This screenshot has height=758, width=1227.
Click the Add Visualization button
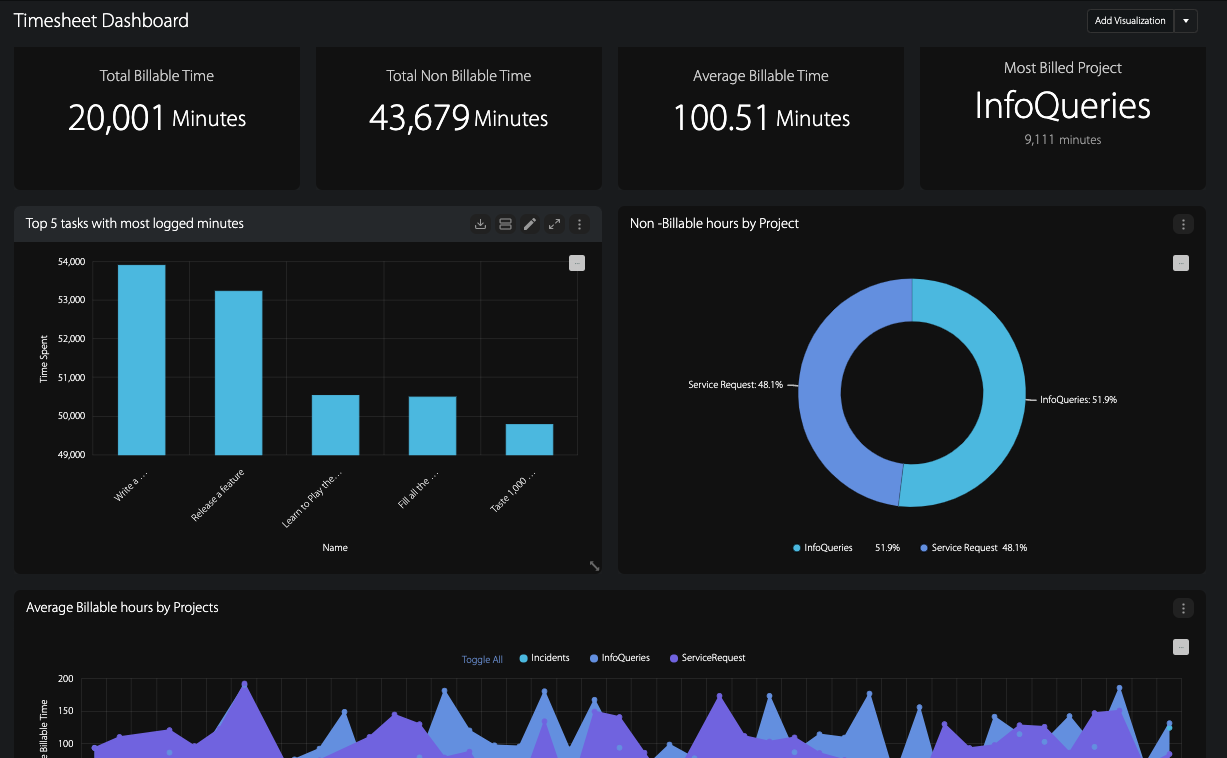point(1130,20)
